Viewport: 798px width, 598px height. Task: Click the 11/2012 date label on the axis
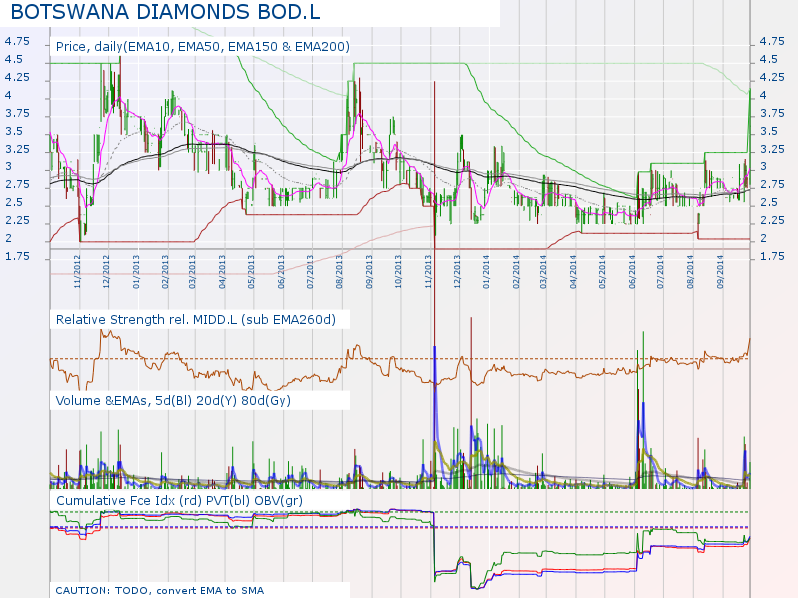pos(77,272)
